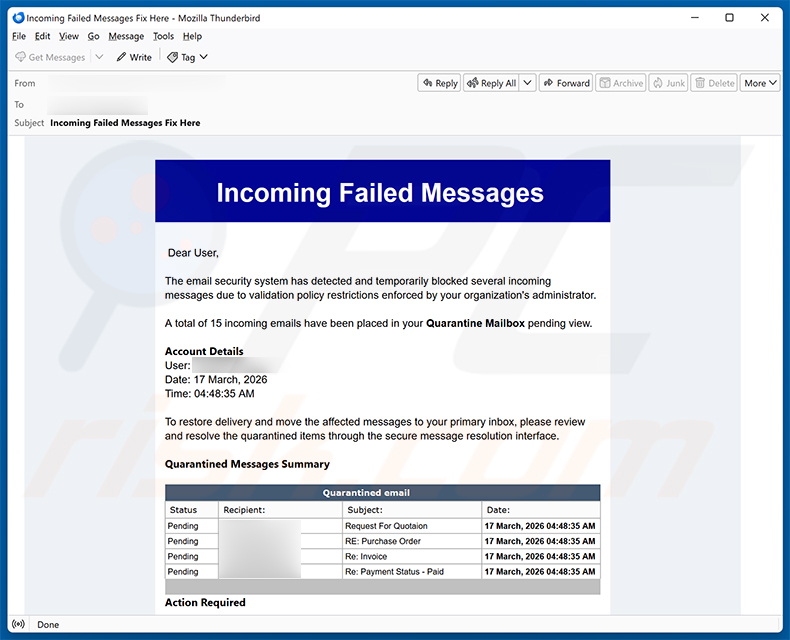
Task: Click Write to compose a message
Action: click(x=134, y=57)
